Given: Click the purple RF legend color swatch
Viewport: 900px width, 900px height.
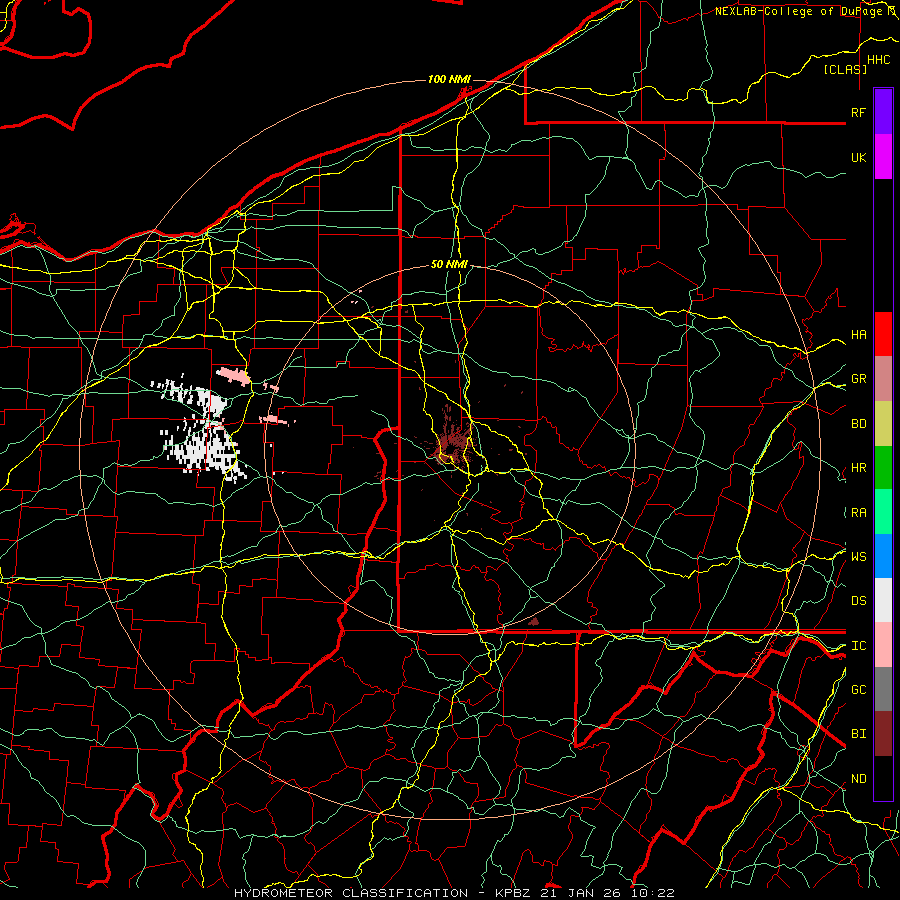Looking at the screenshot, I should [x=883, y=112].
